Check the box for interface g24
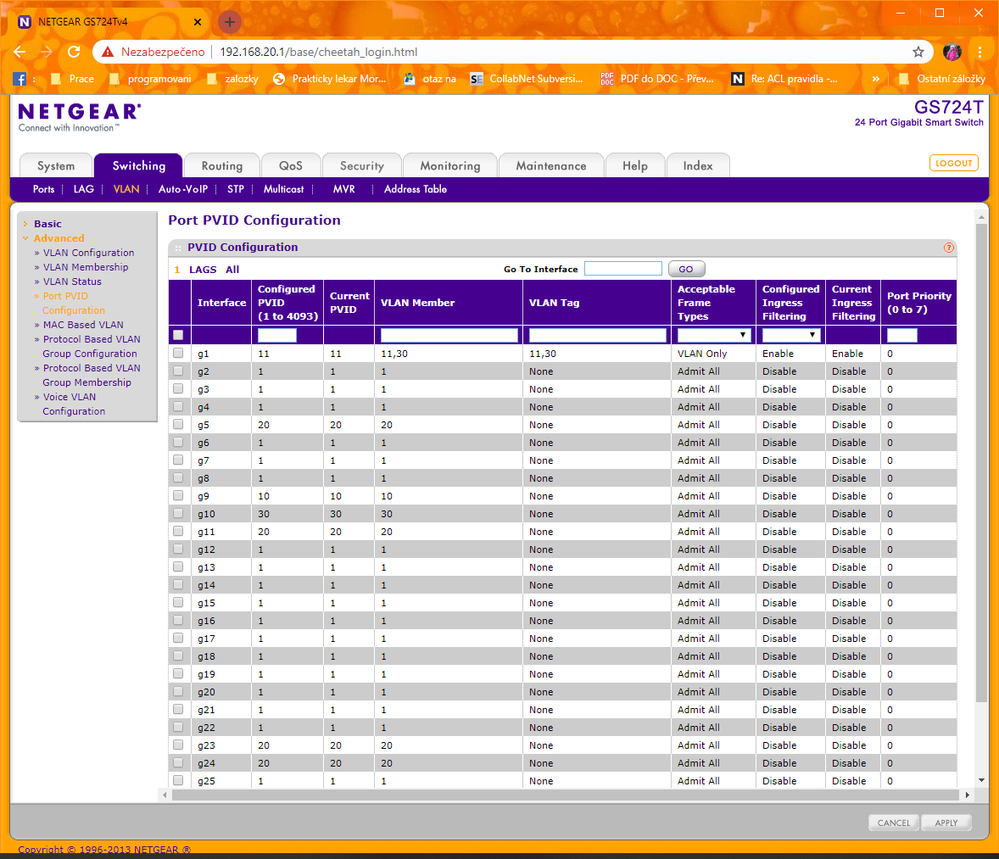The height and width of the screenshot is (859, 999). pos(178,763)
